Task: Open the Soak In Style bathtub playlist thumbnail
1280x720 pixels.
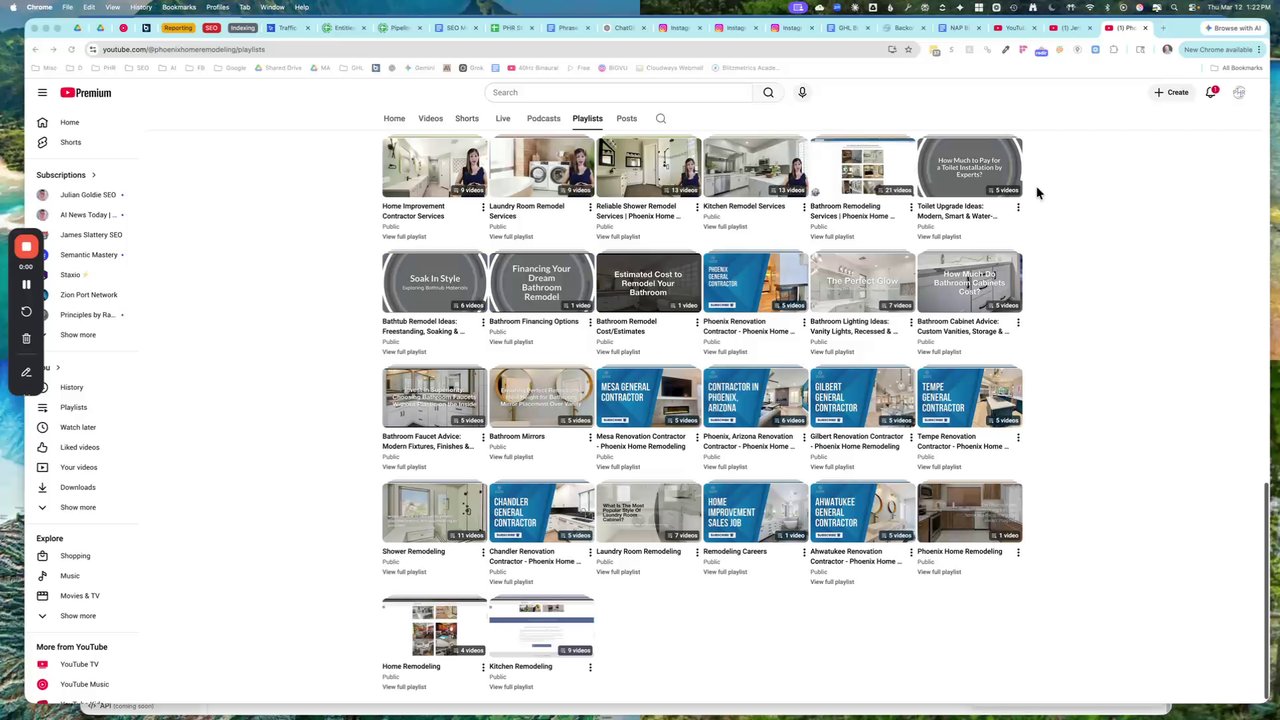Action: tap(435, 282)
